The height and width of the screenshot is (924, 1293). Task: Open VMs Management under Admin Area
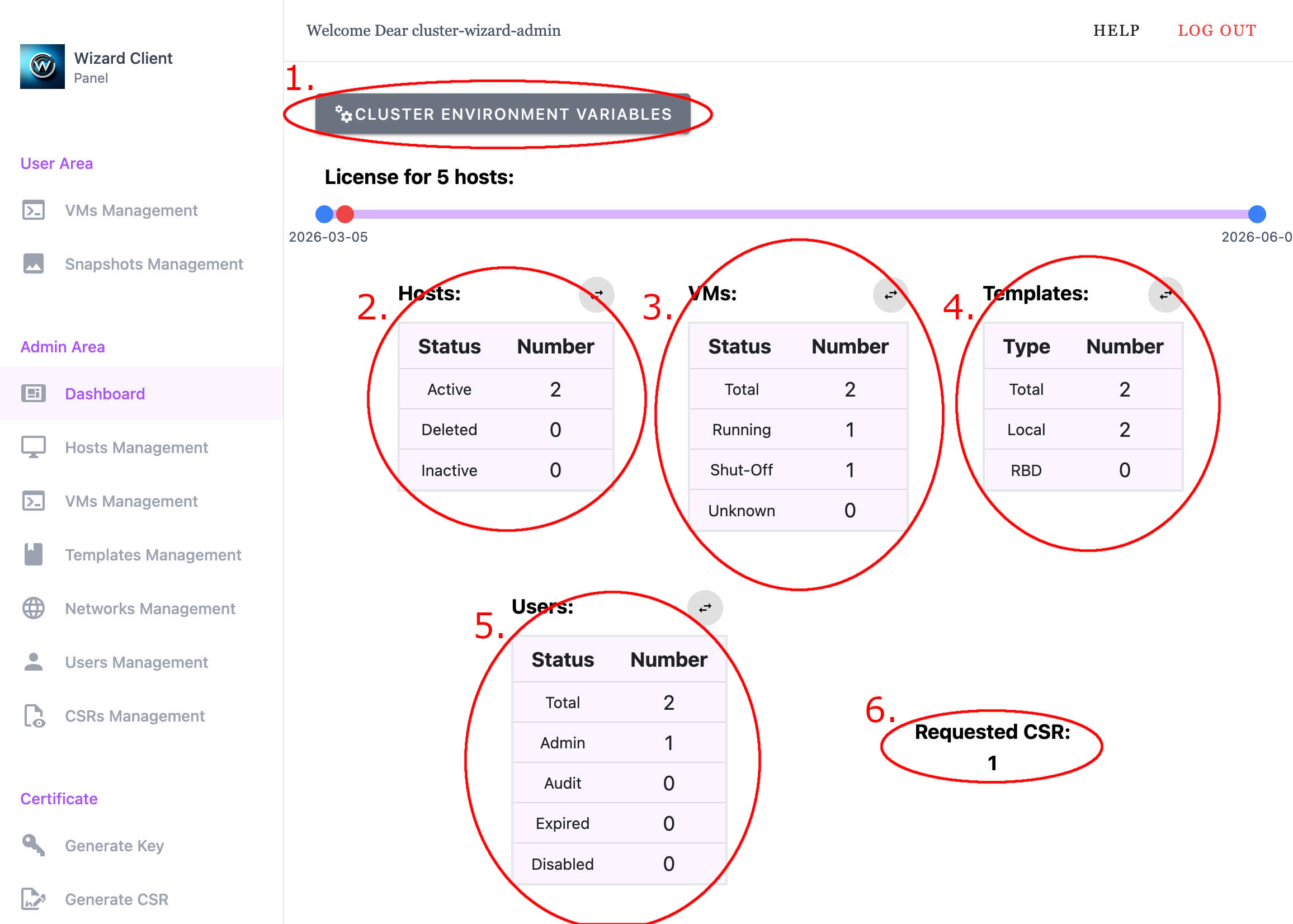pos(131,501)
